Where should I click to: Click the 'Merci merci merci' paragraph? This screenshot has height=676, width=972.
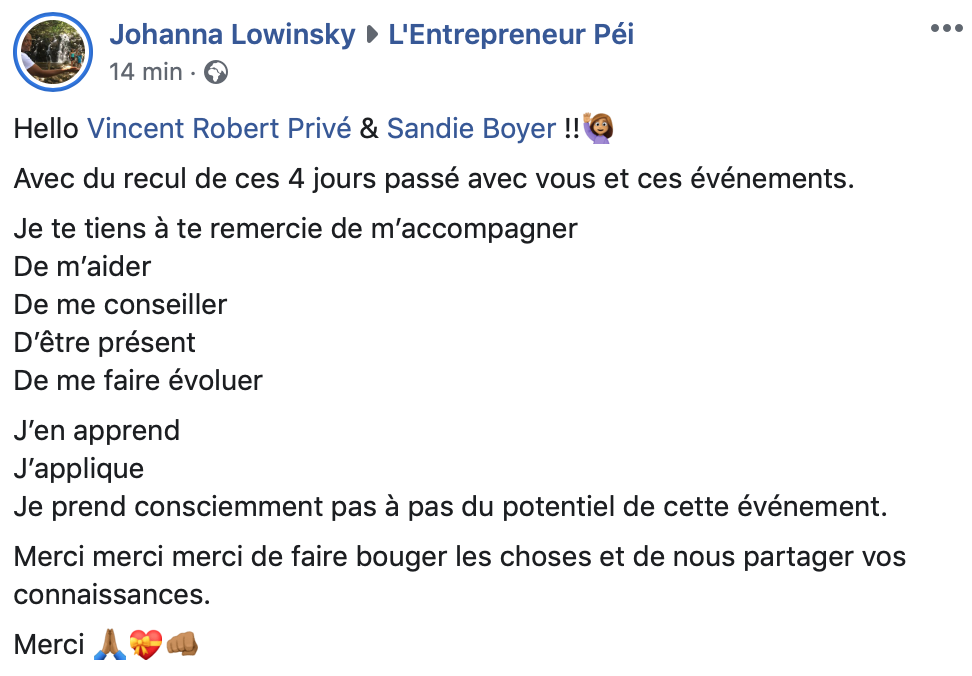[460, 556]
